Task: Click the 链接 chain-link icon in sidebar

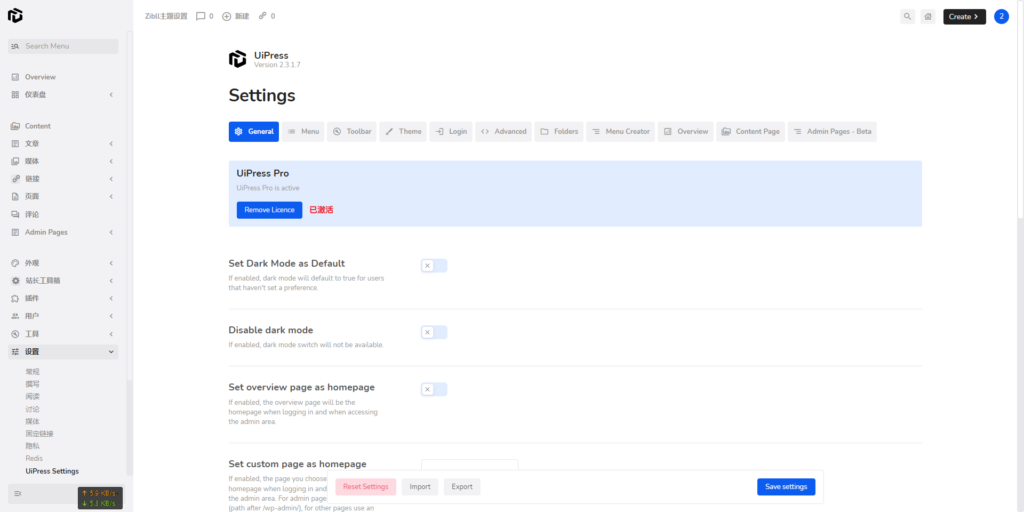Action: [15, 179]
